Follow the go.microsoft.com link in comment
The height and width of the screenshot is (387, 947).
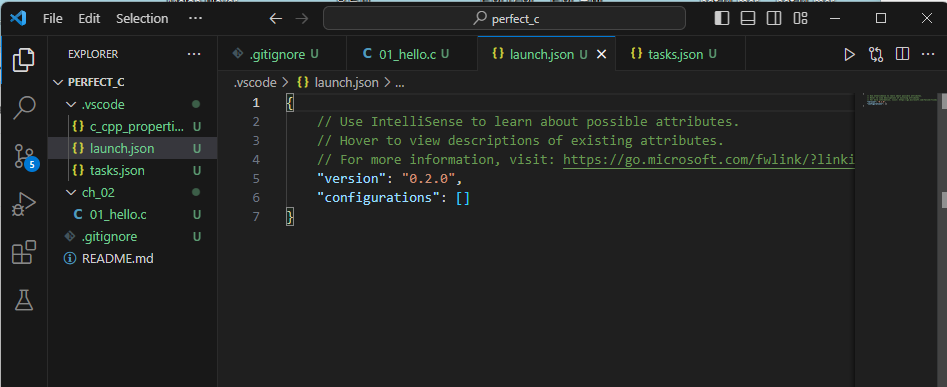(708, 159)
